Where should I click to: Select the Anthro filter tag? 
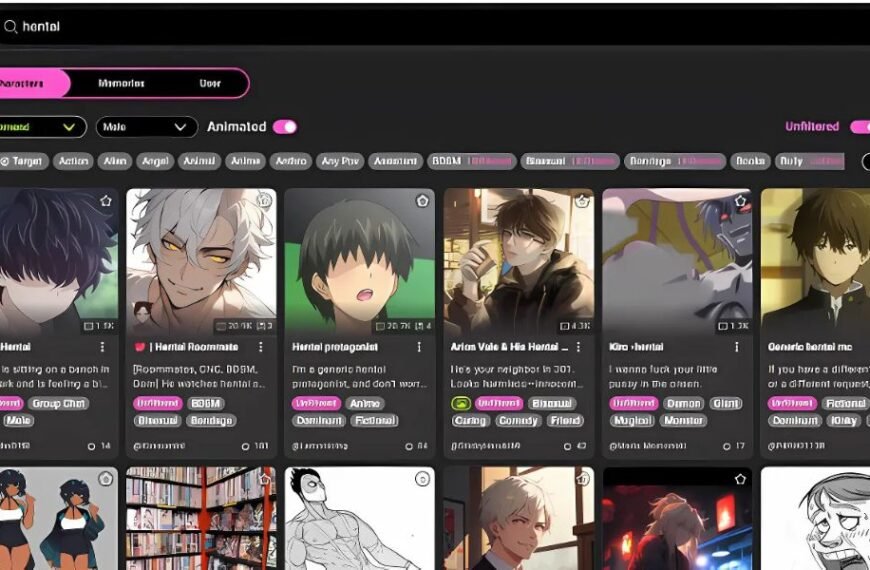coord(291,162)
